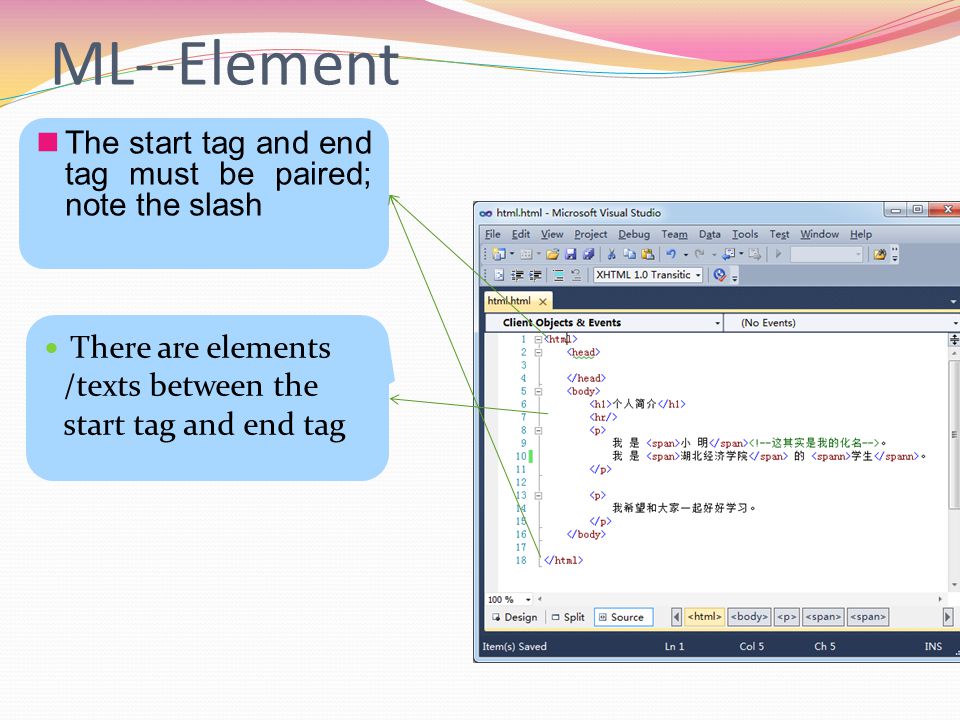Image resolution: width=960 pixels, height=720 pixels.
Task: Collapse the p tag outline on line 13
Action: pos(538,495)
